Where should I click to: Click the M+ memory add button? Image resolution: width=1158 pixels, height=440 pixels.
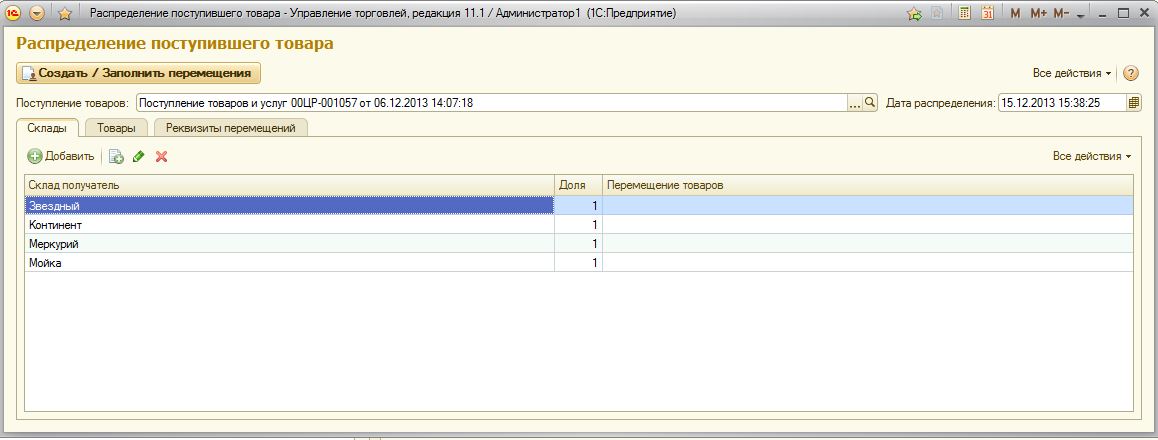click(1038, 13)
